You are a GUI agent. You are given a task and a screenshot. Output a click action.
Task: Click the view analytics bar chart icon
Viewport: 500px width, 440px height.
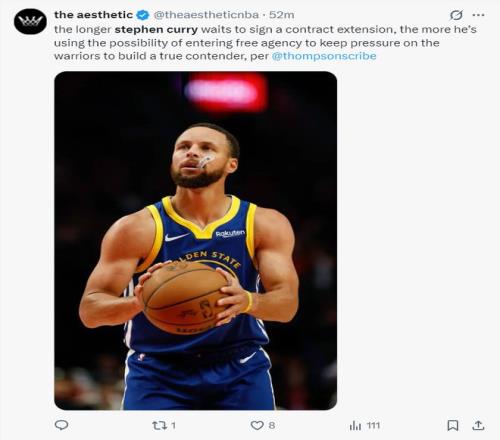click(x=355, y=425)
